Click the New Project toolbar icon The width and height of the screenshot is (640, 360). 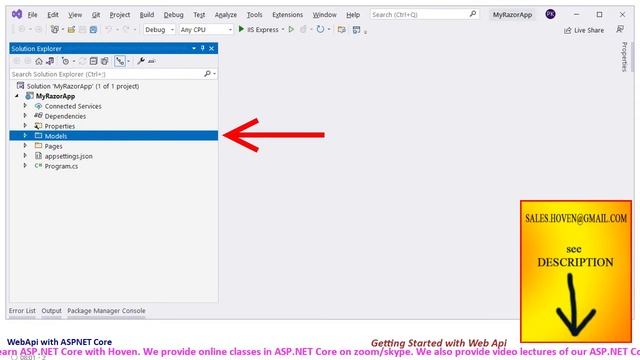54,29
